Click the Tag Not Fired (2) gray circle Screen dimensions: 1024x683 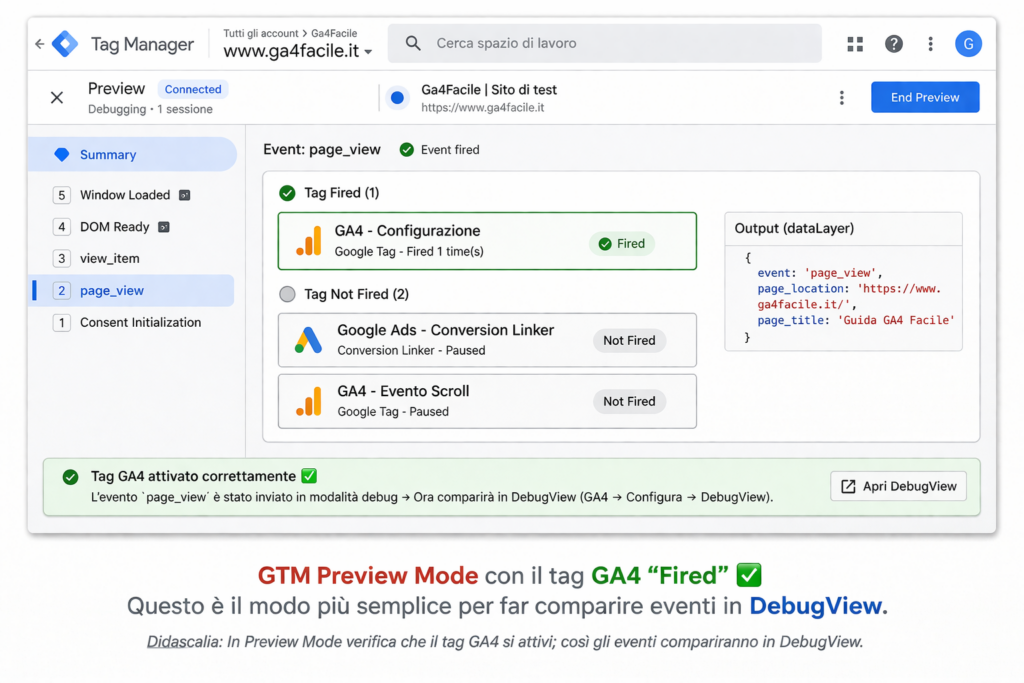pyautogui.click(x=287, y=294)
